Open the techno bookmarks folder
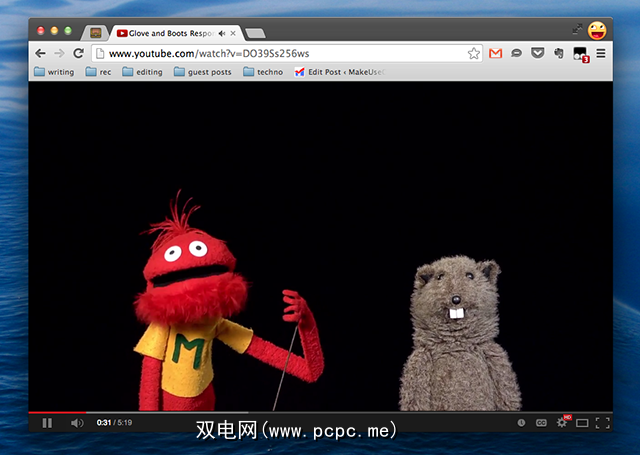The height and width of the screenshot is (455, 640). click(x=263, y=72)
